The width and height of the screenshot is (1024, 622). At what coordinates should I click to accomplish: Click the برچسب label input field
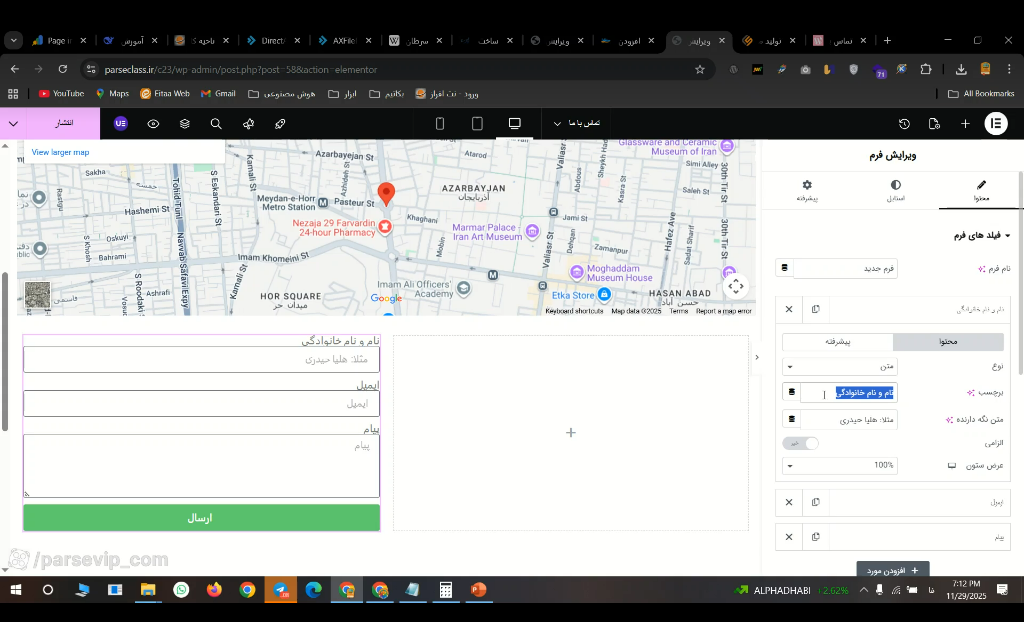point(849,392)
